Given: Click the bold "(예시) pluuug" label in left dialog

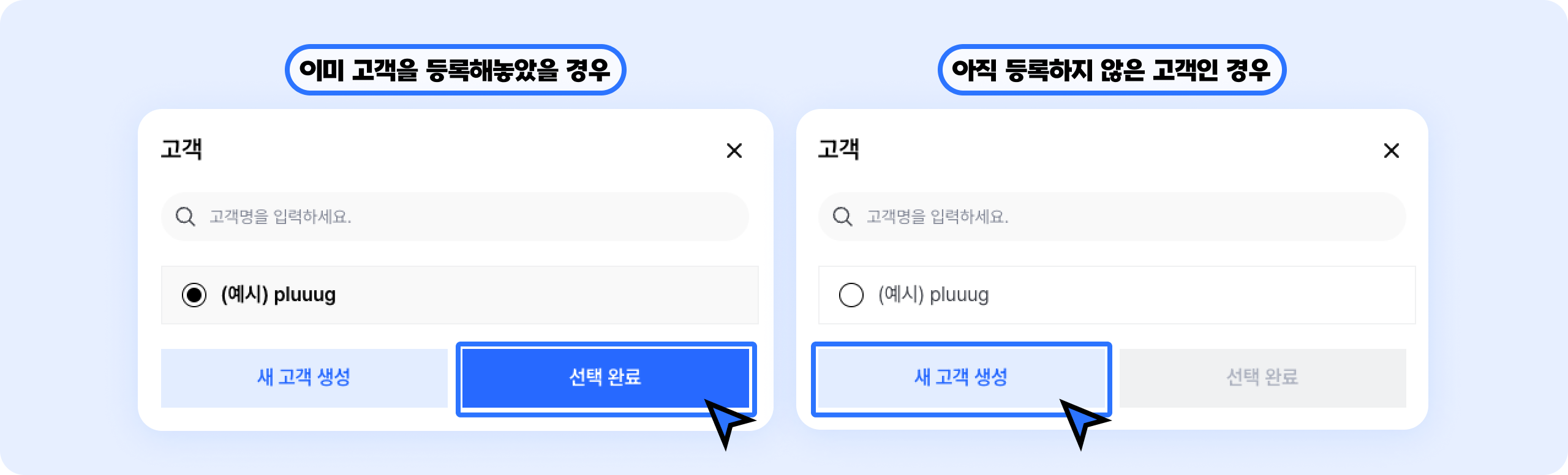Looking at the screenshot, I should tap(279, 295).
